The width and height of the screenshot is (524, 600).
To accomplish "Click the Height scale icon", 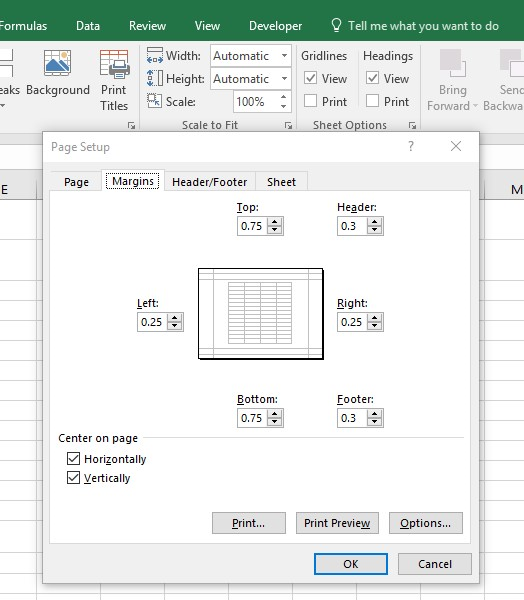I will tap(155, 78).
